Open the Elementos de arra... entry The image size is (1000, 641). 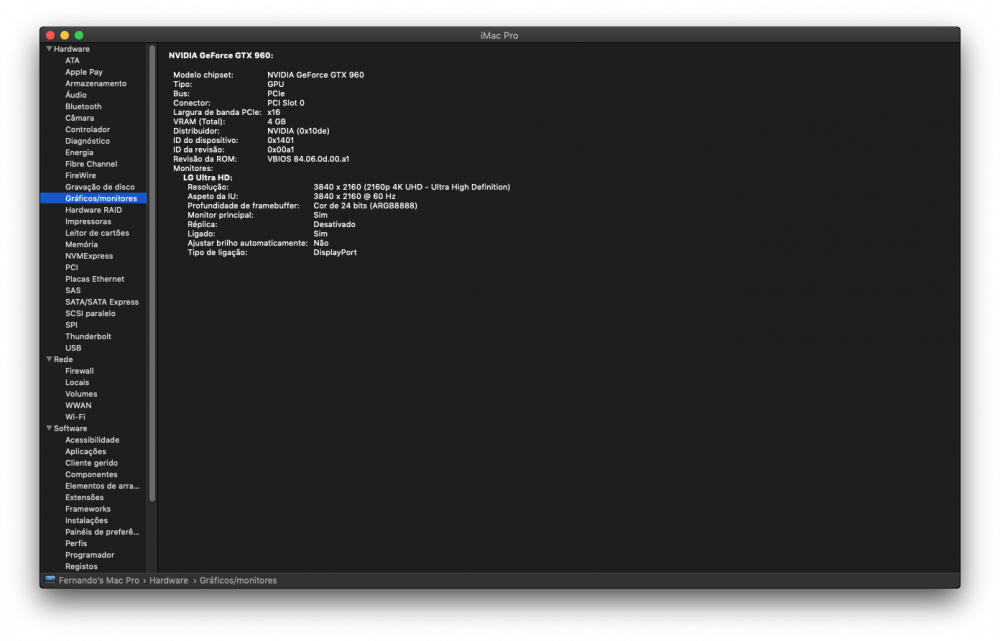102,485
